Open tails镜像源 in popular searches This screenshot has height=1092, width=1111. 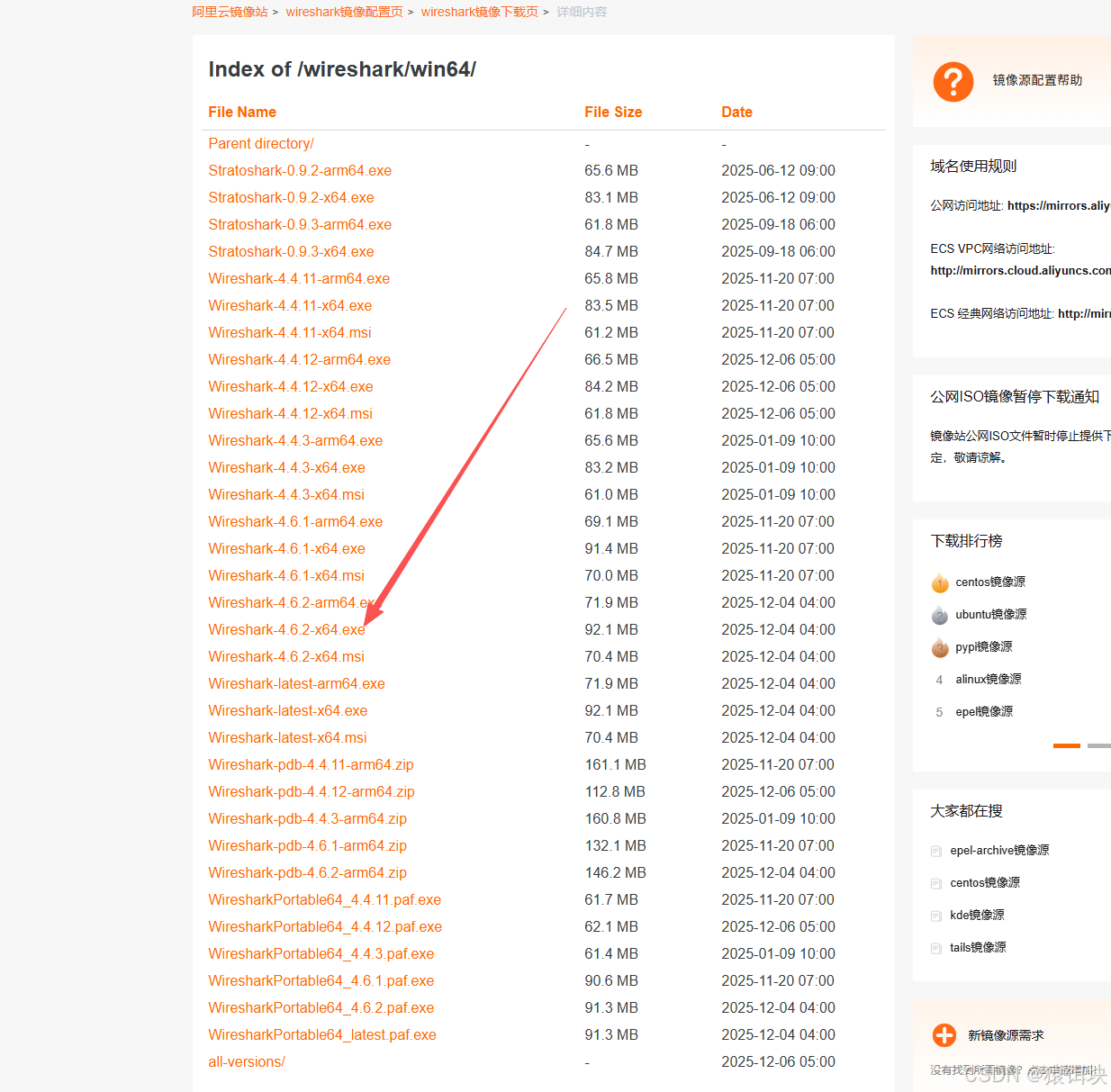[x=978, y=948]
